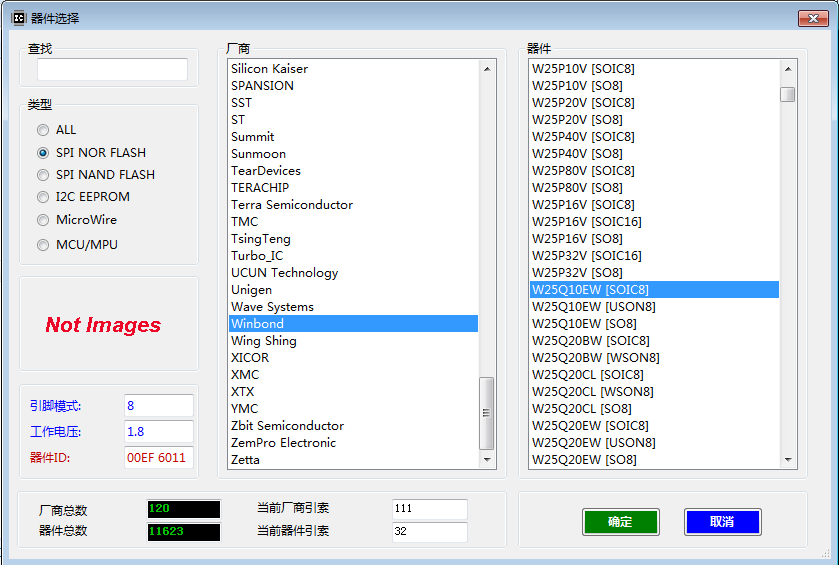The image size is (839, 565).
Task: Select device W25Q10EW [SOIC8]
Action: click(654, 290)
